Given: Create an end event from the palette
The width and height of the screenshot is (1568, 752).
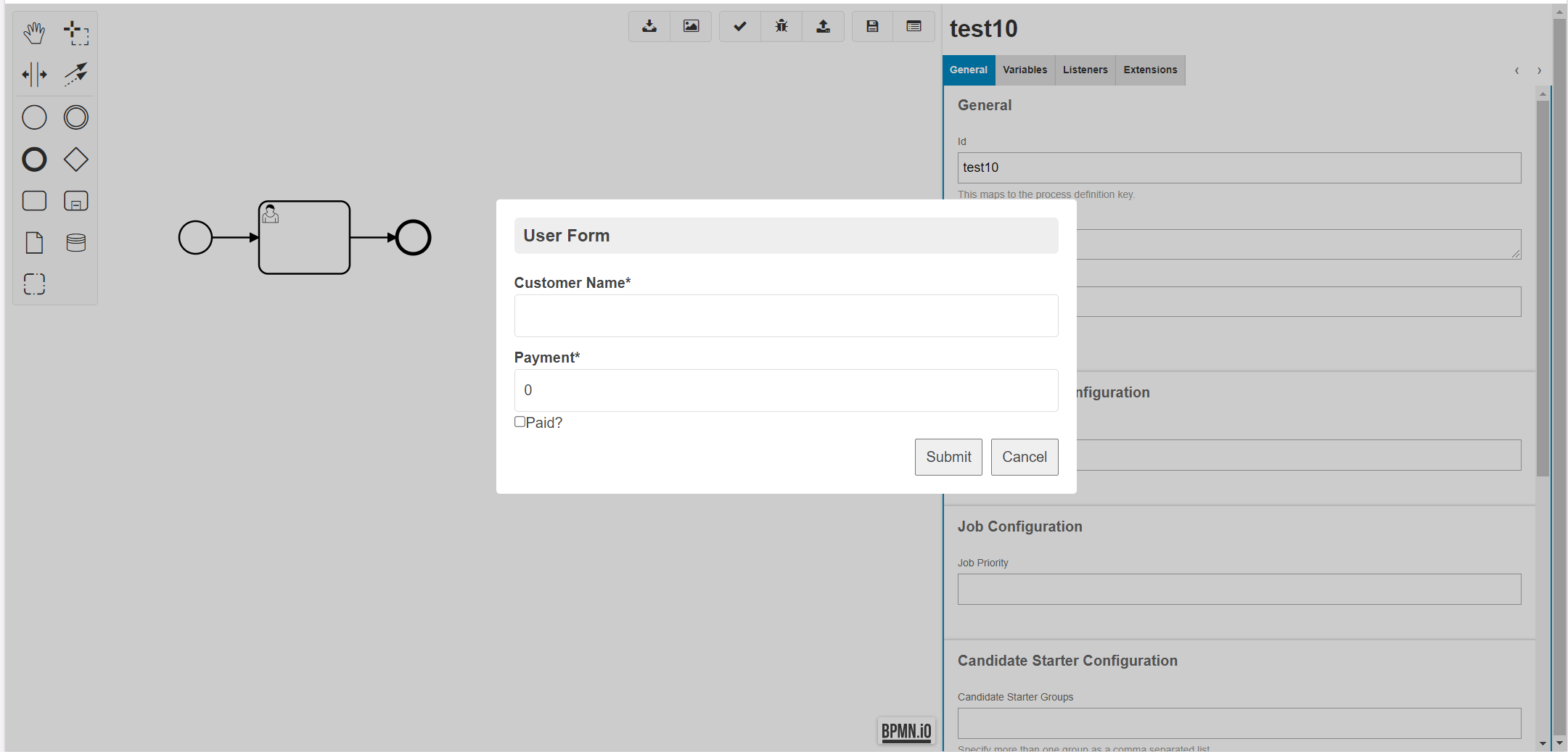Looking at the screenshot, I should pyautogui.click(x=34, y=160).
